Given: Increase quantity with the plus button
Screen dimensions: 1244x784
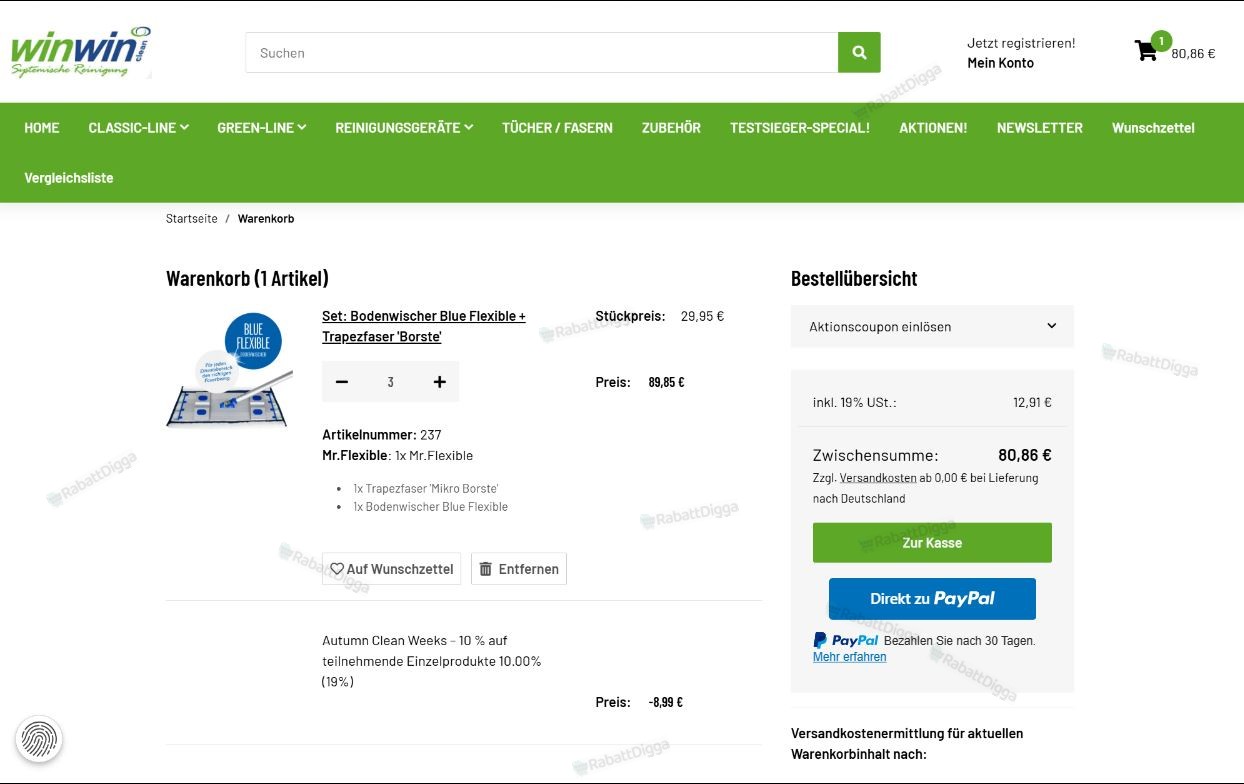Looking at the screenshot, I should (439, 382).
